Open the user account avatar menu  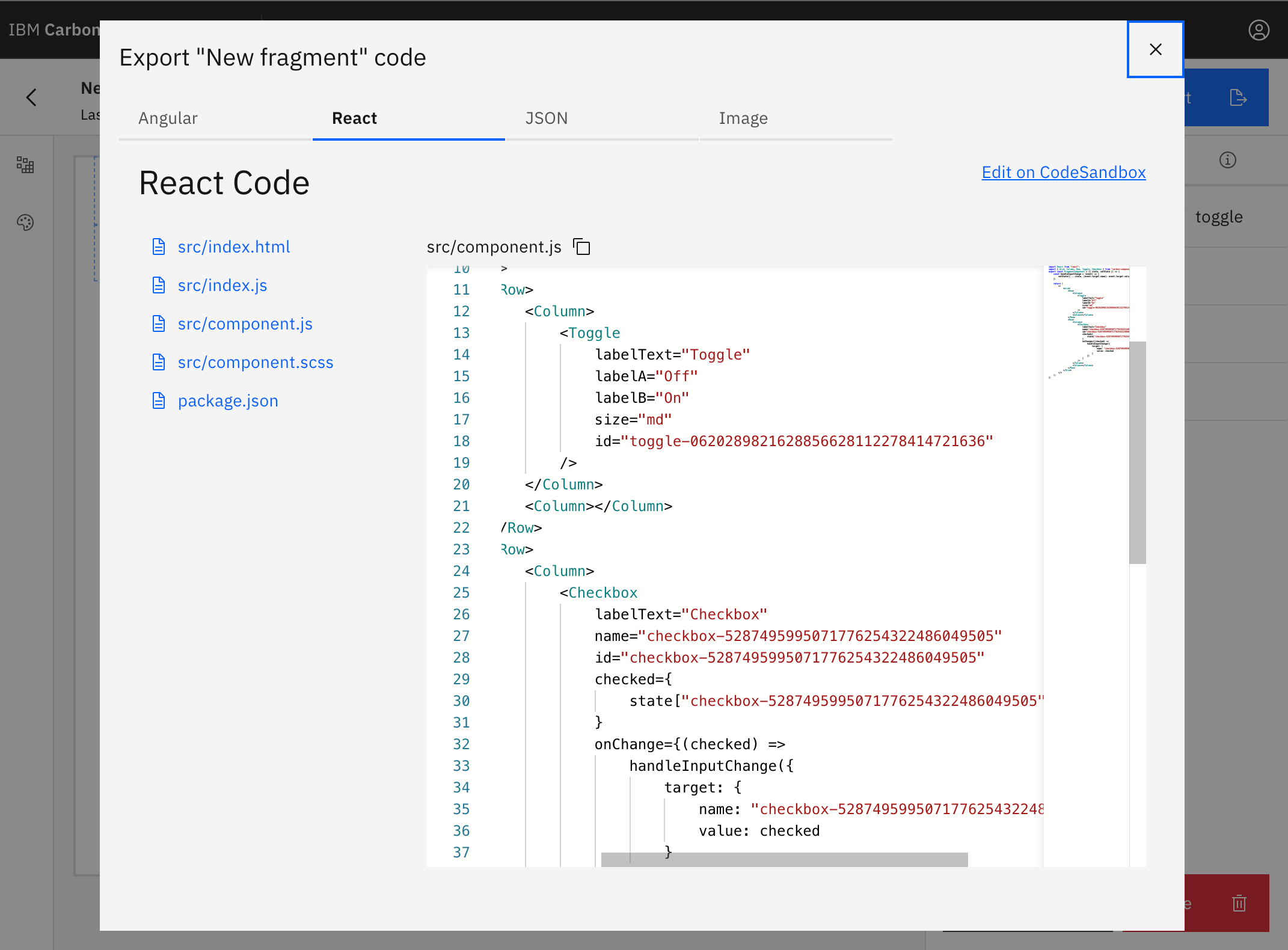click(x=1259, y=30)
